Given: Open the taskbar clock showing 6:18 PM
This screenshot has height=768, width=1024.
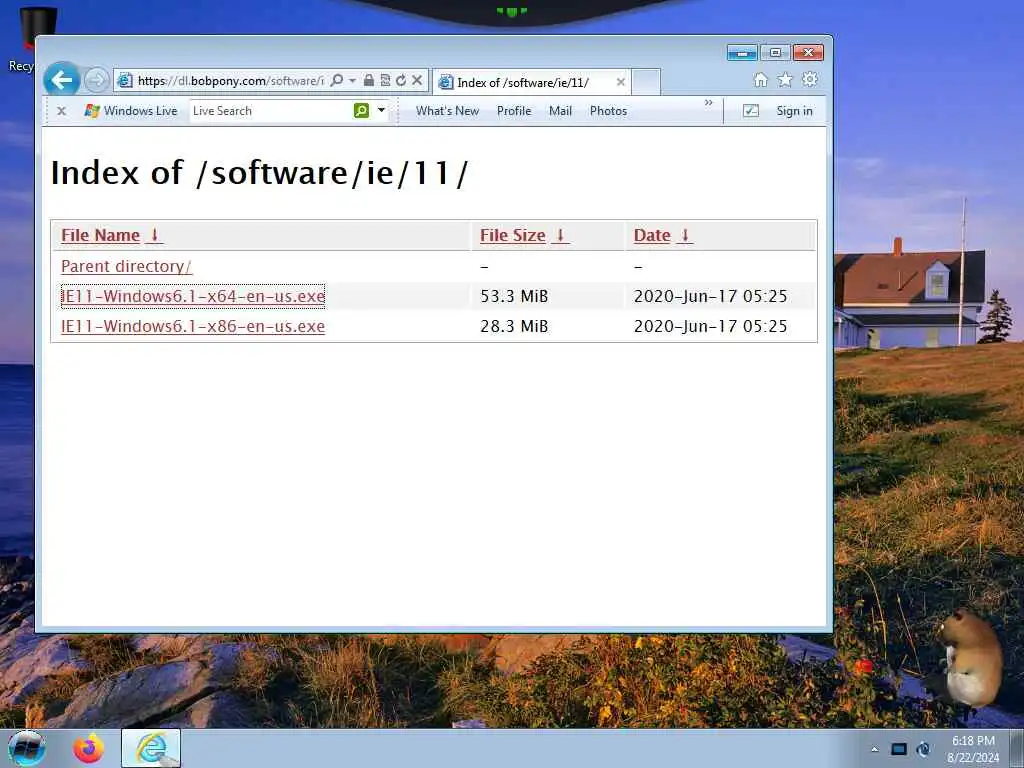Looking at the screenshot, I should 973,749.
